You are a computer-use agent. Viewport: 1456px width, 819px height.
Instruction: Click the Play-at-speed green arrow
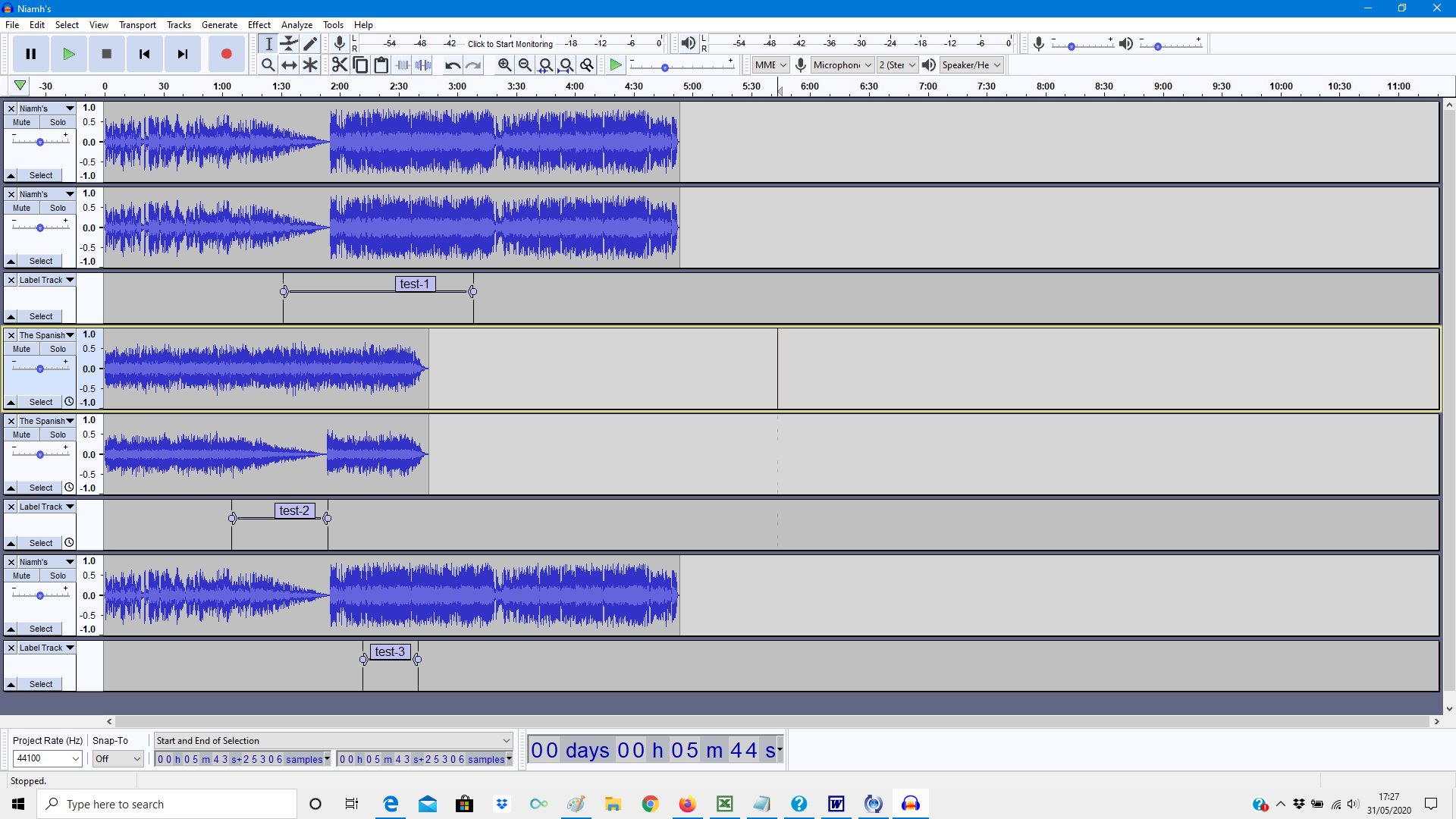click(x=616, y=65)
